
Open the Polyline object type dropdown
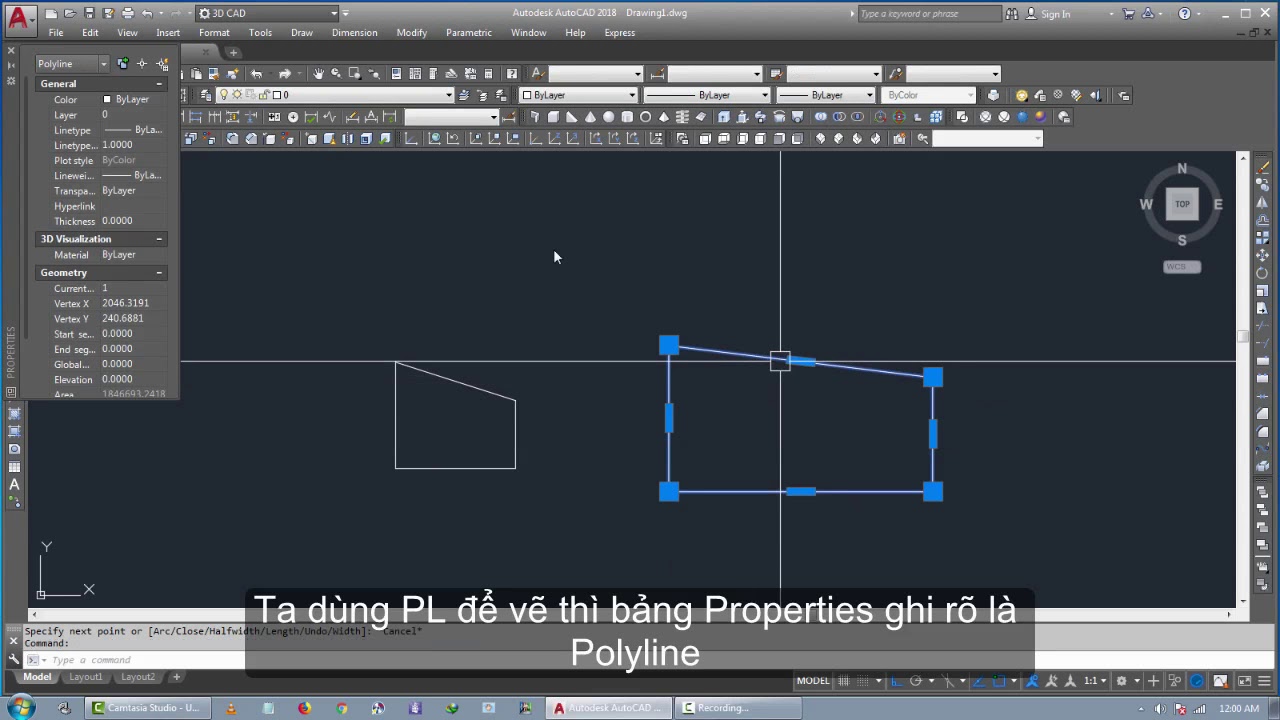point(72,63)
